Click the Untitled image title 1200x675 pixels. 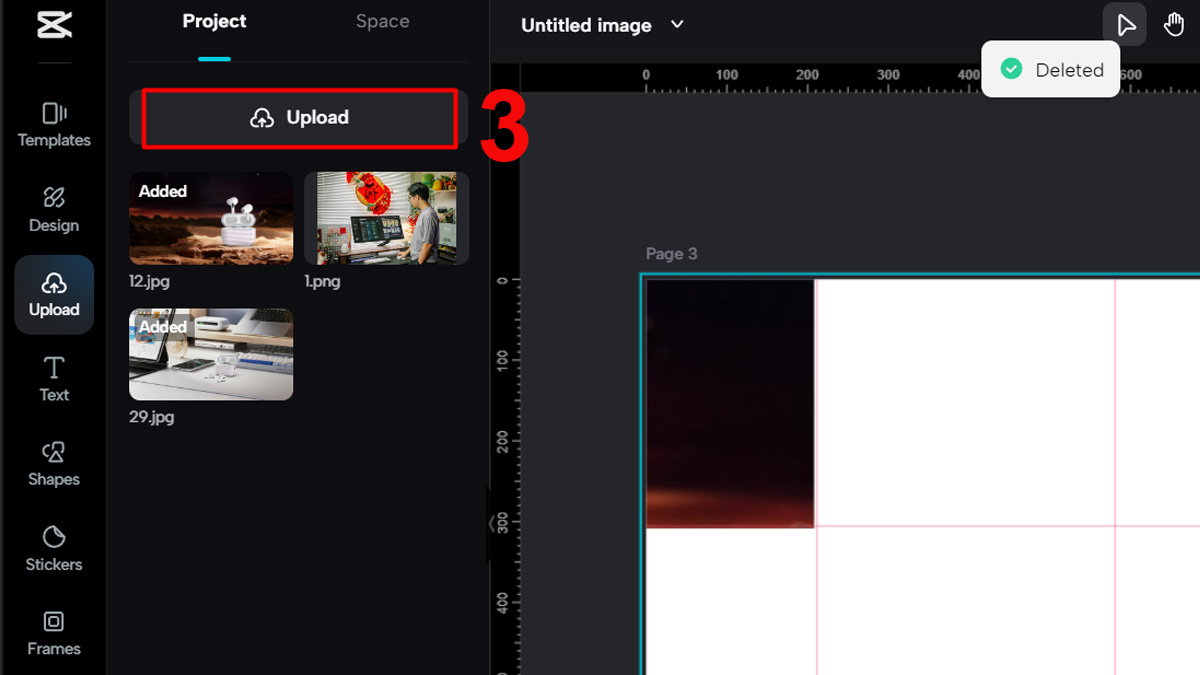tap(586, 25)
